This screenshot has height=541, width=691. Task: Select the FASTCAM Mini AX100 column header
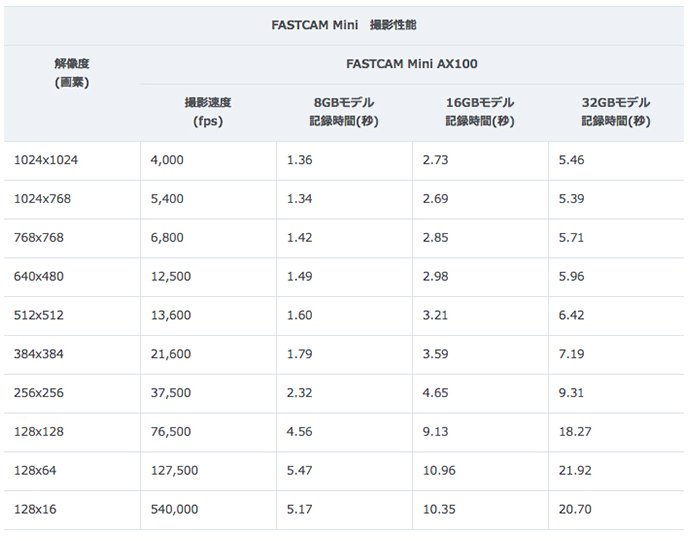[412, 64]
